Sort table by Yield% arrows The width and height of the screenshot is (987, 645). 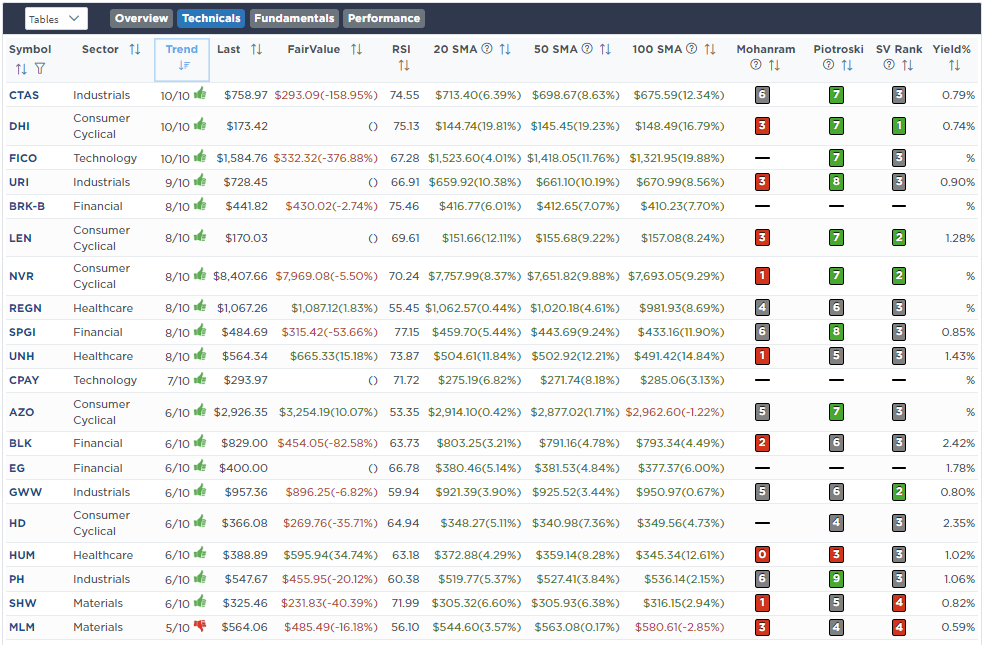point(954,66)
